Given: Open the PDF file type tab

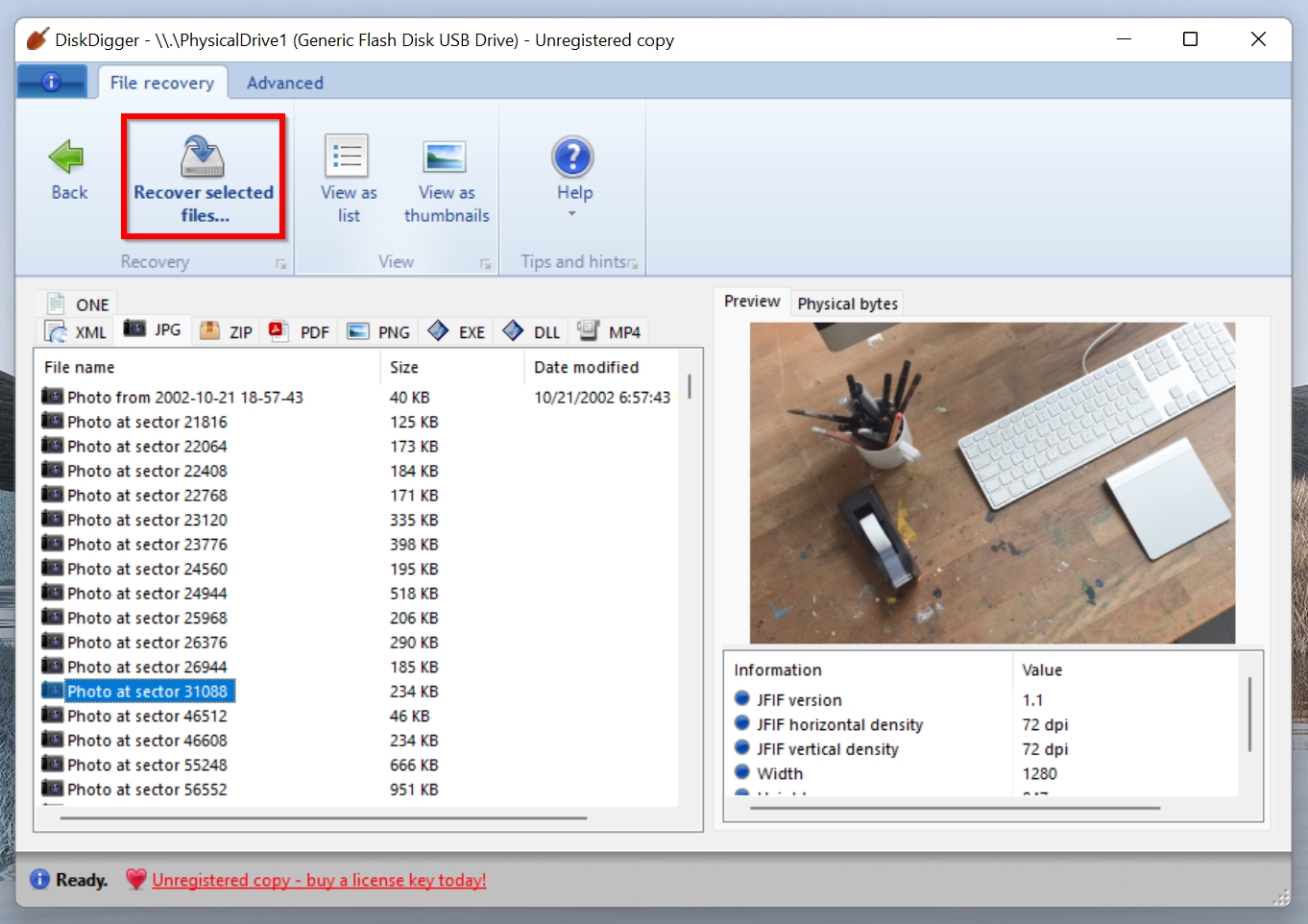Looking at the screenshot, I should pyautogui.click(x=300, y=332).
